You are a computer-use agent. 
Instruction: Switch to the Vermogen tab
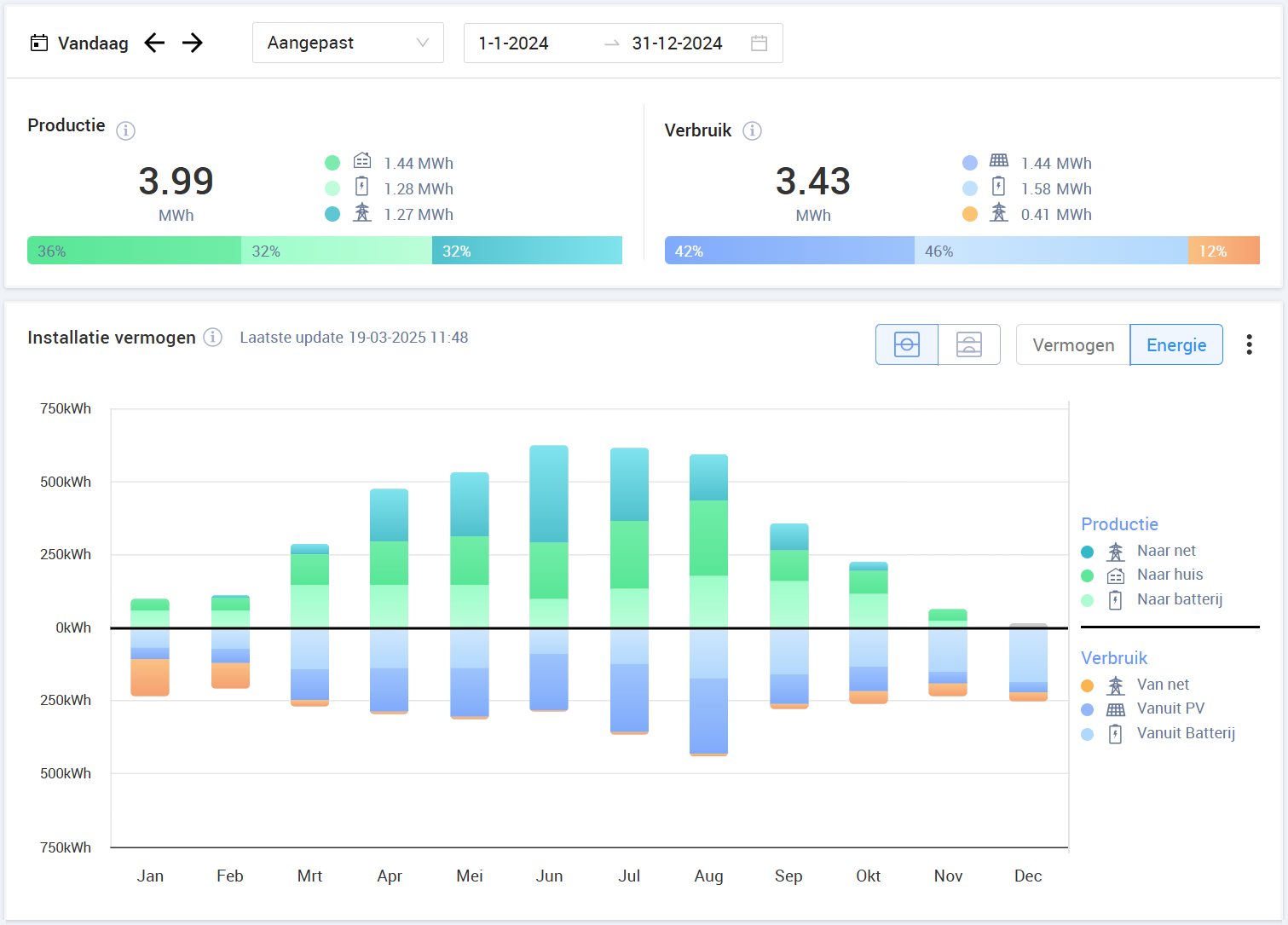[x=1073, y=345]
